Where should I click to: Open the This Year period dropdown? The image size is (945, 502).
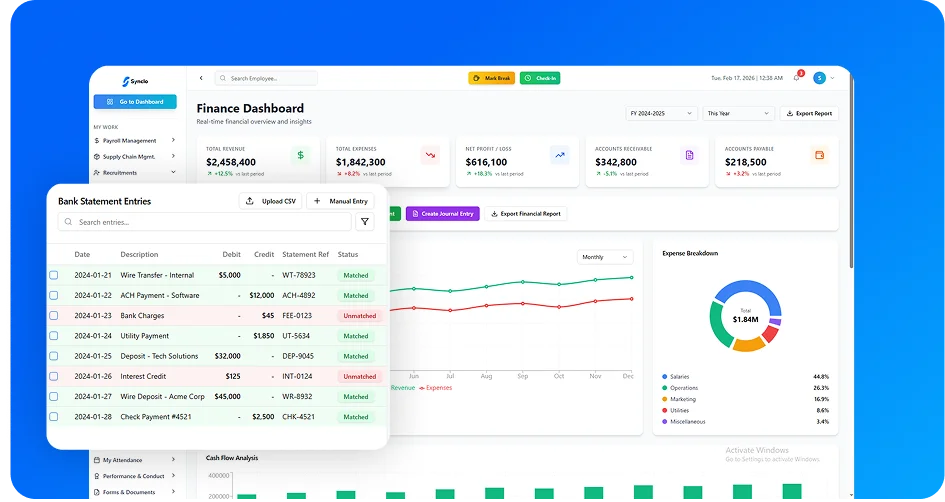[x=738, y=114]
